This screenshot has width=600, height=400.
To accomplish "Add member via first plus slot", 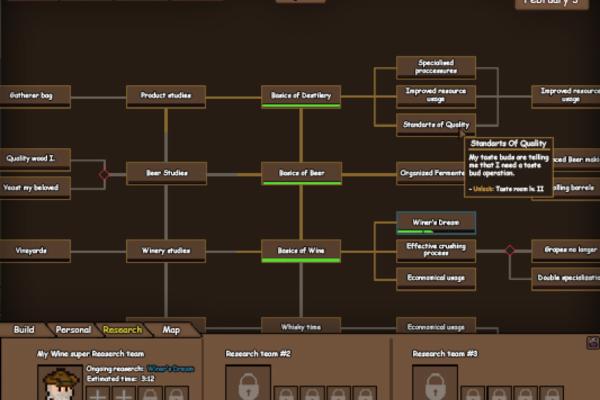I will 98,393.
